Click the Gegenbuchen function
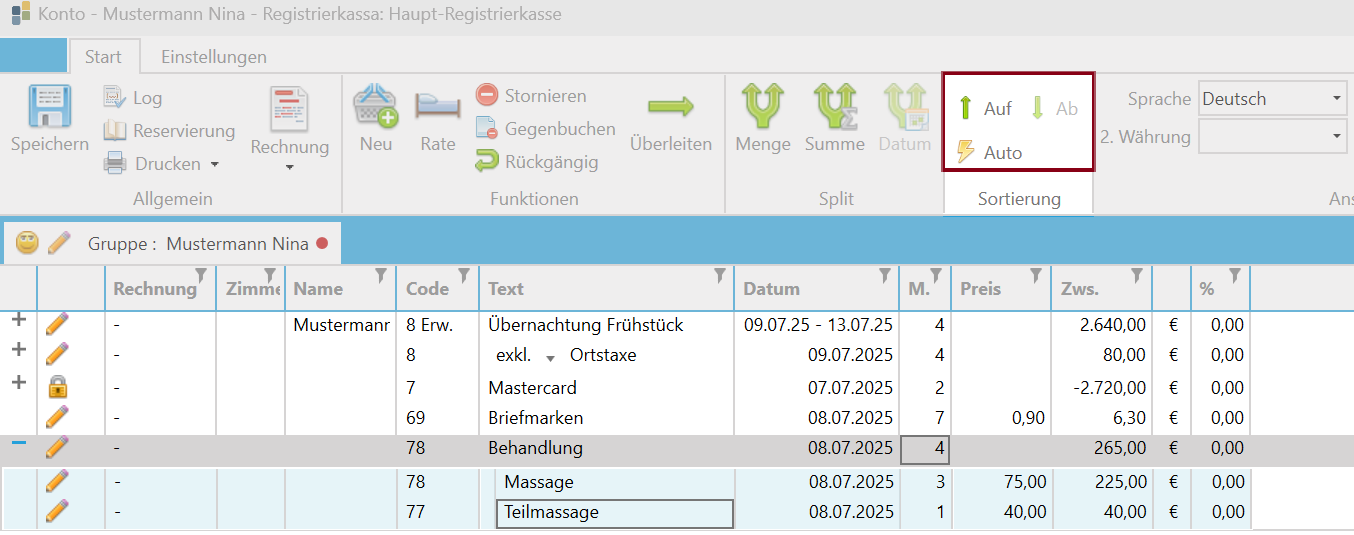Image resolution: width=1354 pixels, height=535 pixels. (x=545, y=129)
